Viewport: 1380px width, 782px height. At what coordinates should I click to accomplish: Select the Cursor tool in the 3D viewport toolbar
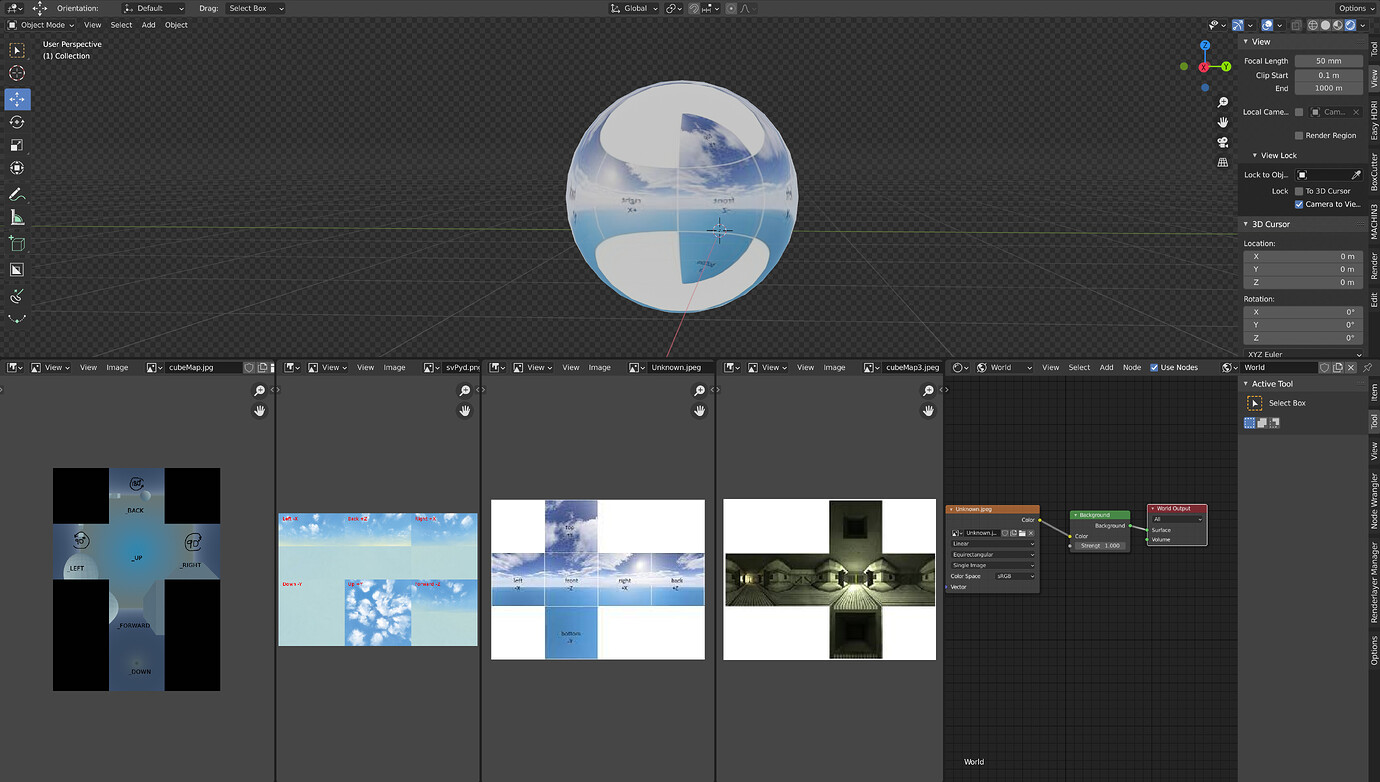pyautogui.click(x=17, y=73)
